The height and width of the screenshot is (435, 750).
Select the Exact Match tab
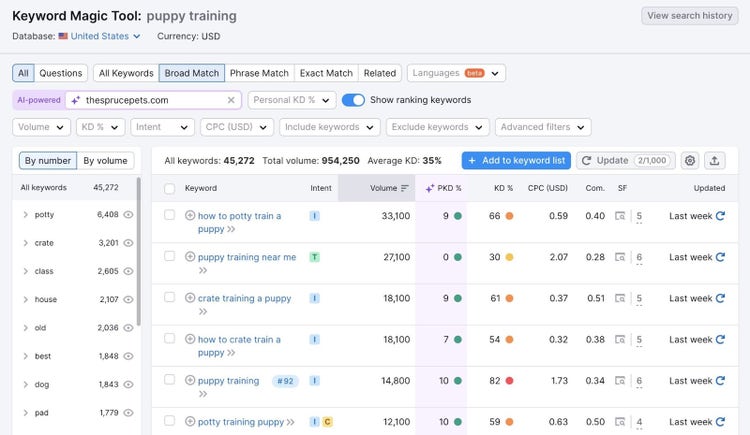coord(326,73)
